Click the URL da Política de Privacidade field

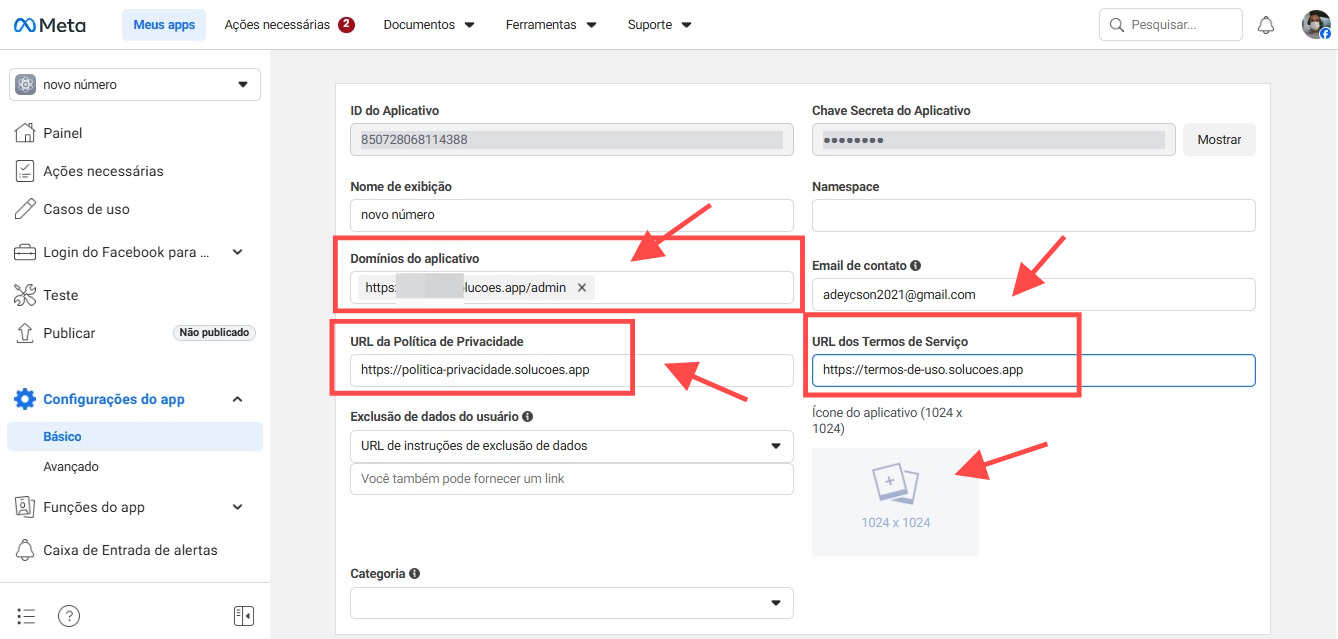pos(572,370)
